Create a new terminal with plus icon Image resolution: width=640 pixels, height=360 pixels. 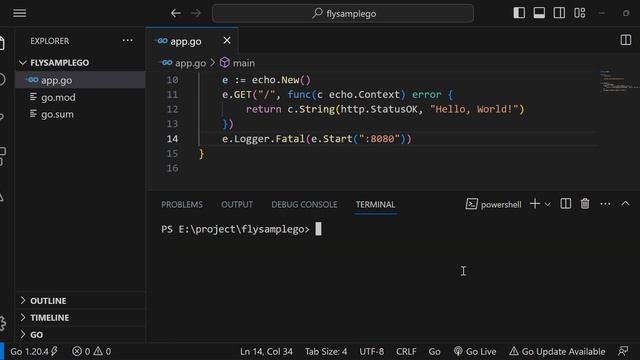click(x=534, y=203)
